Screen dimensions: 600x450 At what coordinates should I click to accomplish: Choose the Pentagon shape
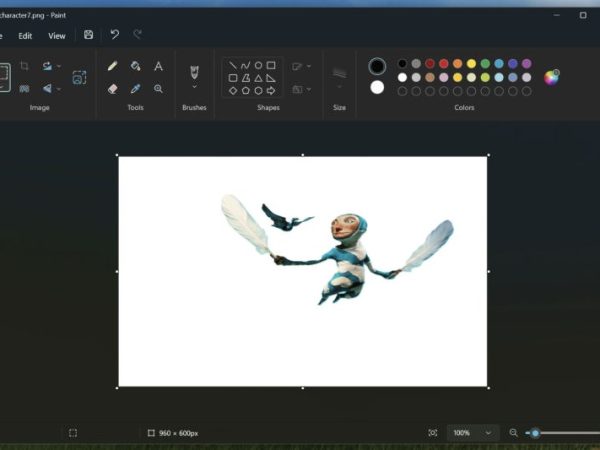click(x=245, y=91)
